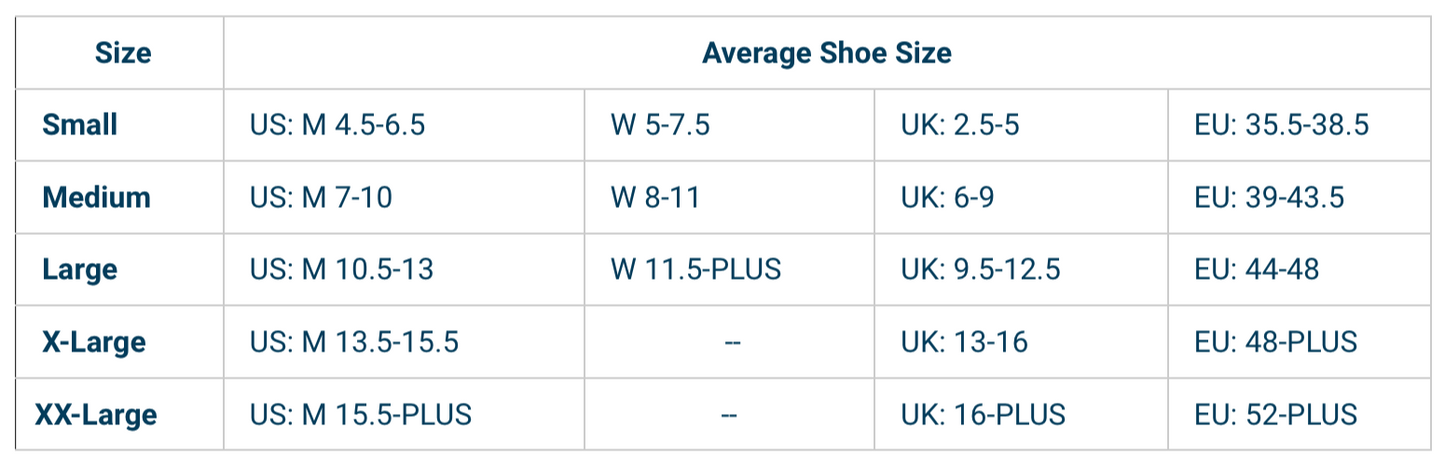Click the W 11.5-PLUS cell
Image resolution: width=1445 pixels, height=469 pixels.
click(696, 269)
